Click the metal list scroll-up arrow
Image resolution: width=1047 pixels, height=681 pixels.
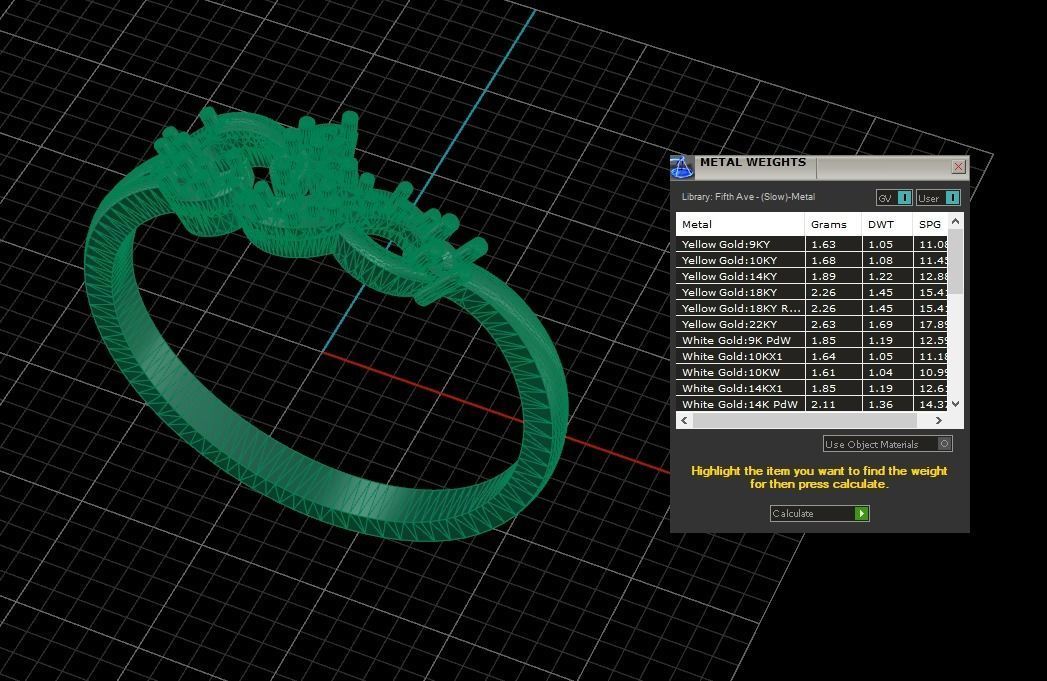[x=956, y=221]
